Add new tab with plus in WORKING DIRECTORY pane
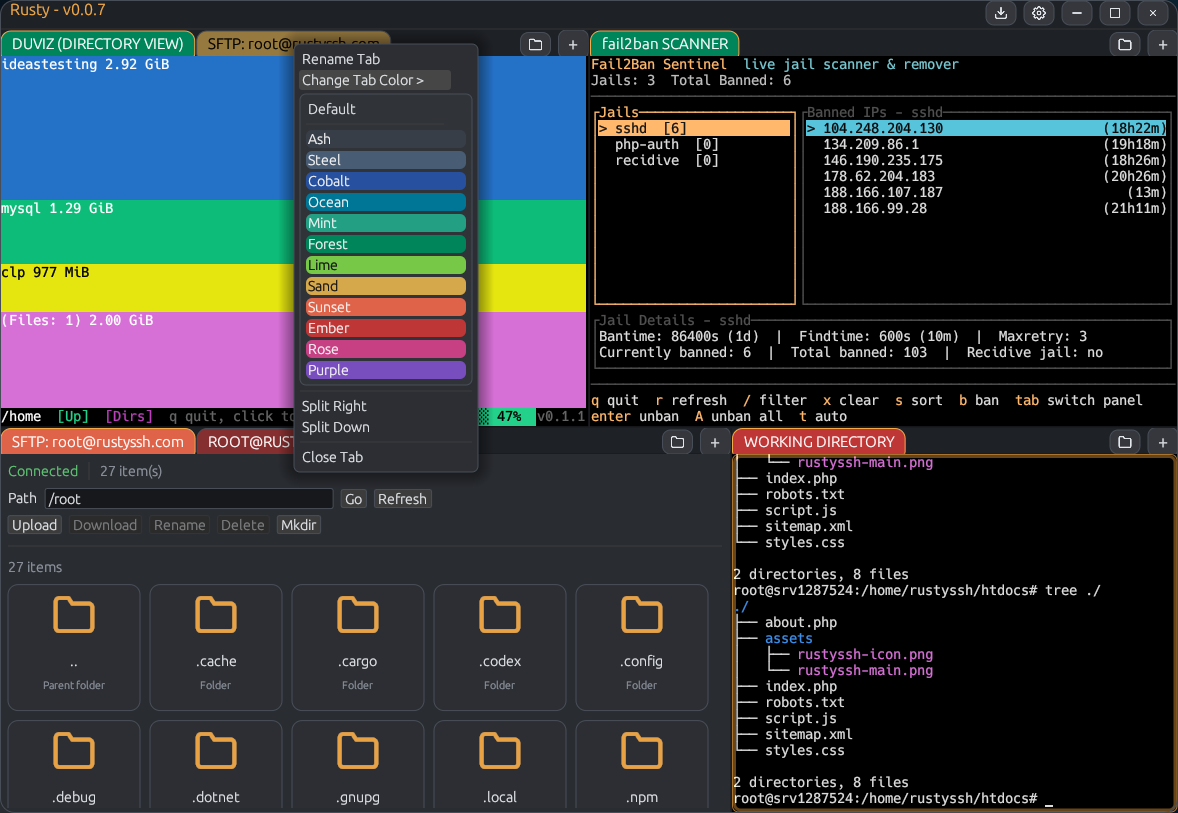 [1162, 442]
